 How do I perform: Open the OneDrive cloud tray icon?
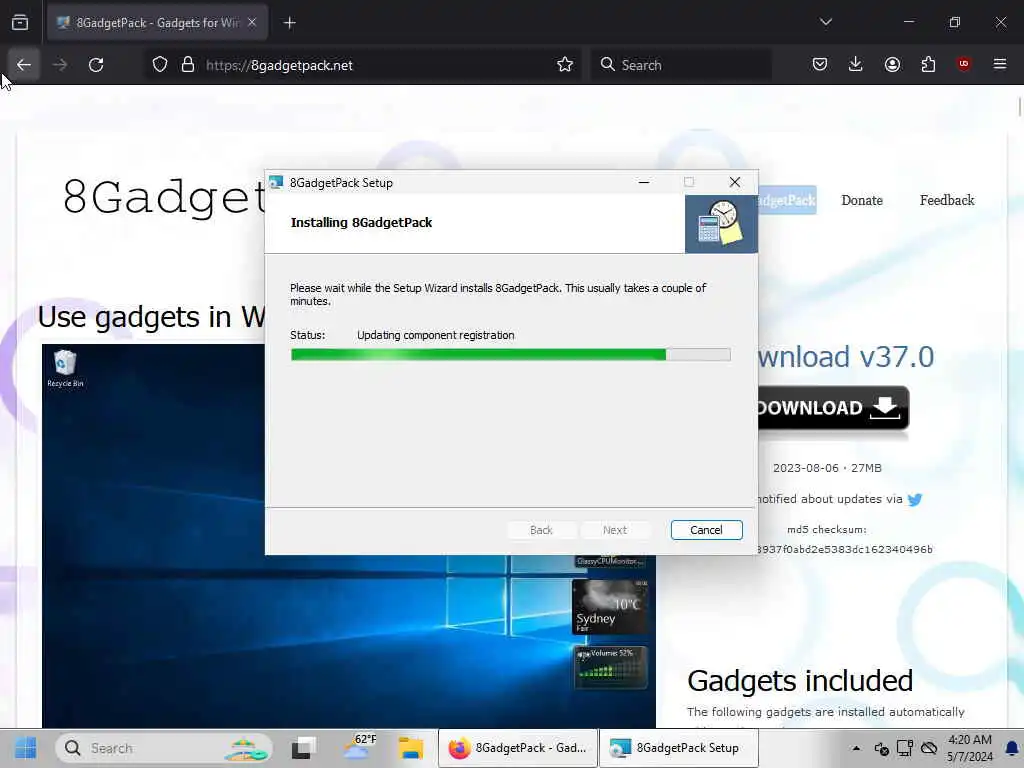[929, 748]
